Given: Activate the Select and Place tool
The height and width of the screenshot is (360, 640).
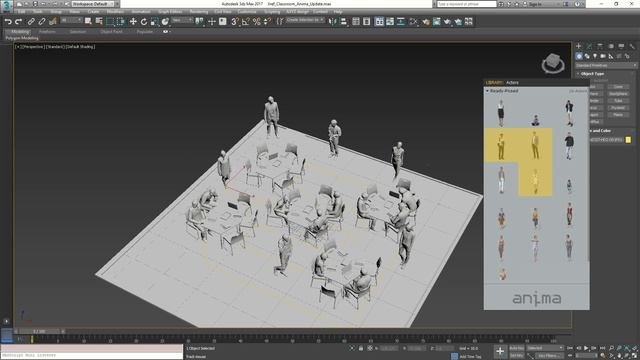Looking at the screenshot, I should (x=165, y=22).
